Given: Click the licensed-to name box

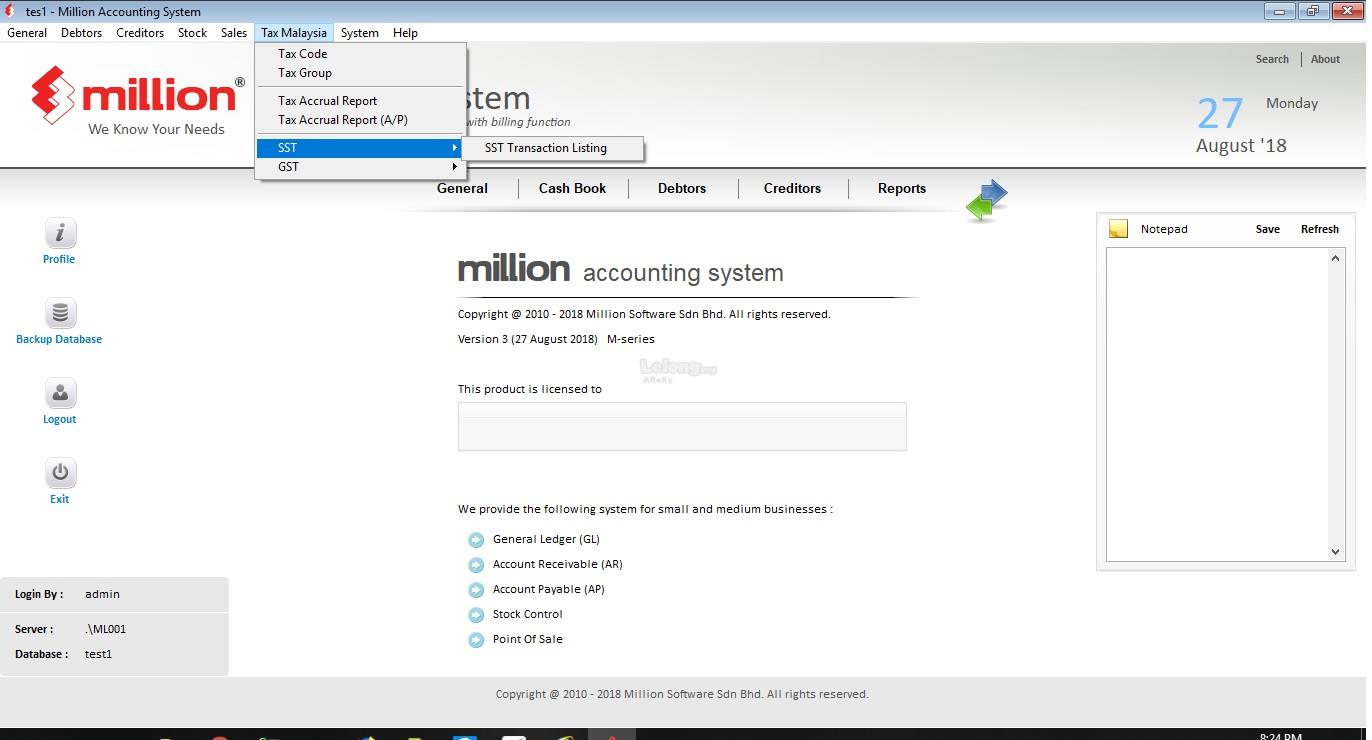Looking at the screenshot, I should point(682,427).
